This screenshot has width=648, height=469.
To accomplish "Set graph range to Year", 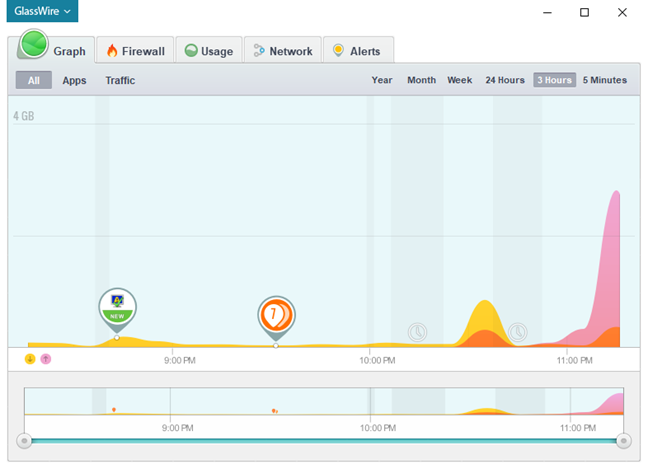I will 382,80.
